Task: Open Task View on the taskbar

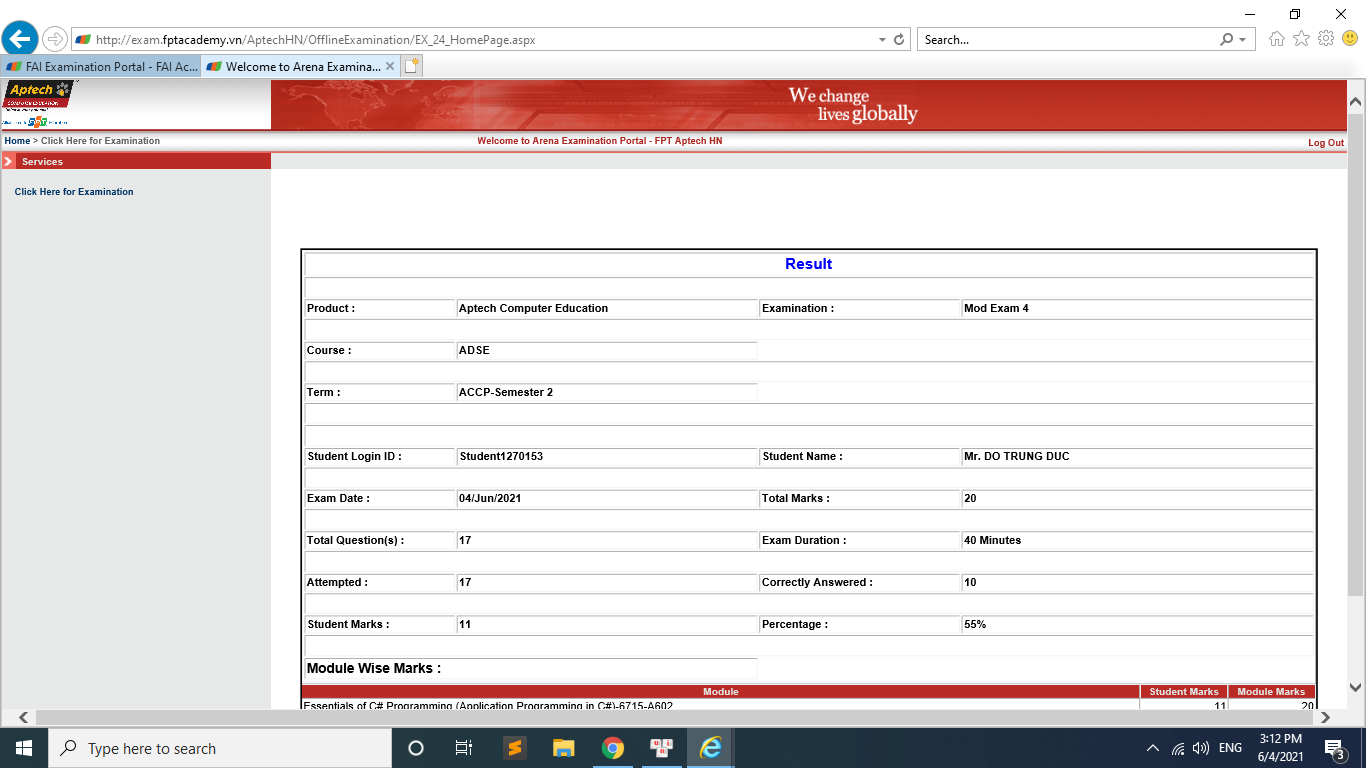Action: [x=464, y=748]
